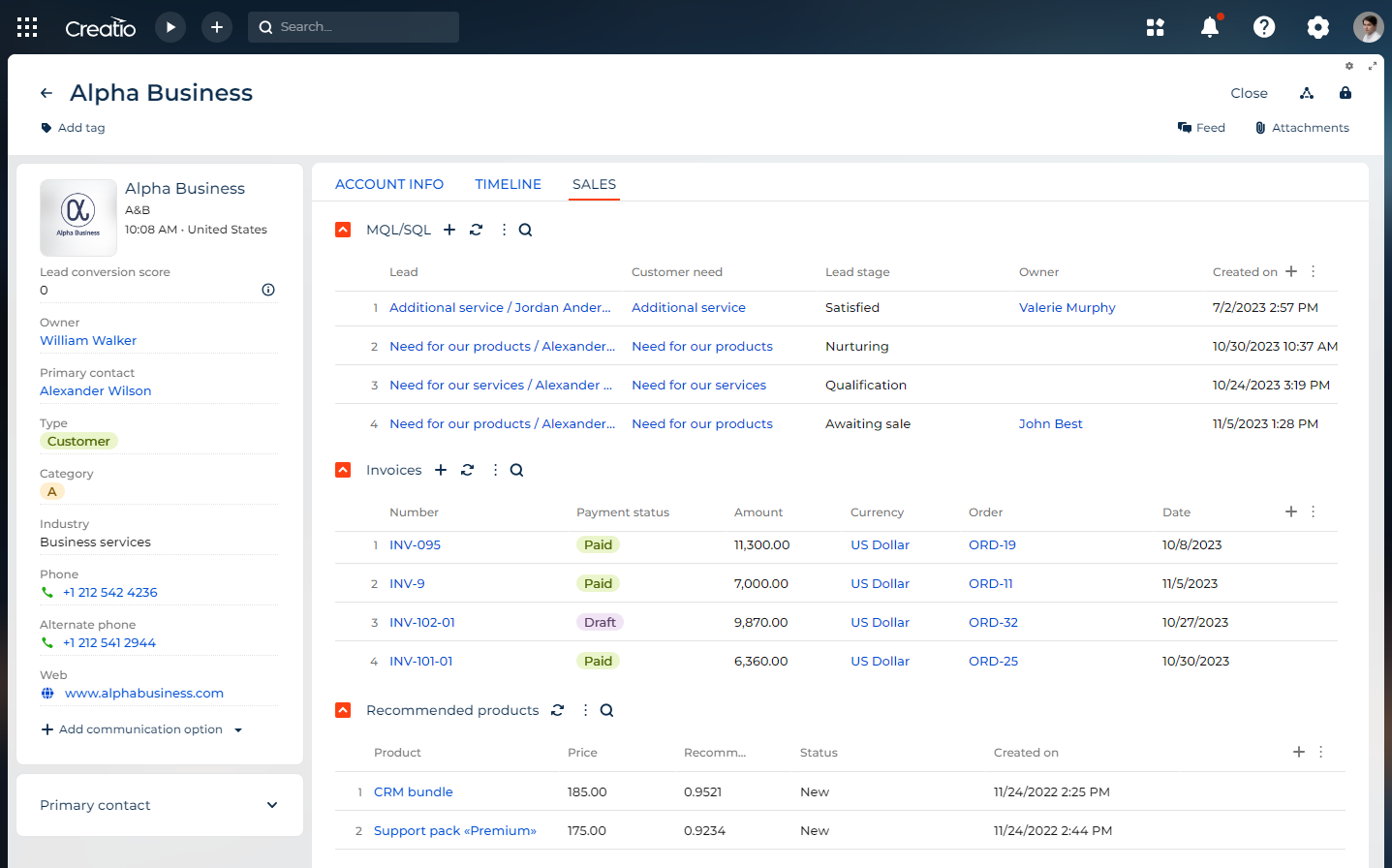
Task: Refresh the Invoices list
Action: [x=467, y=470]
